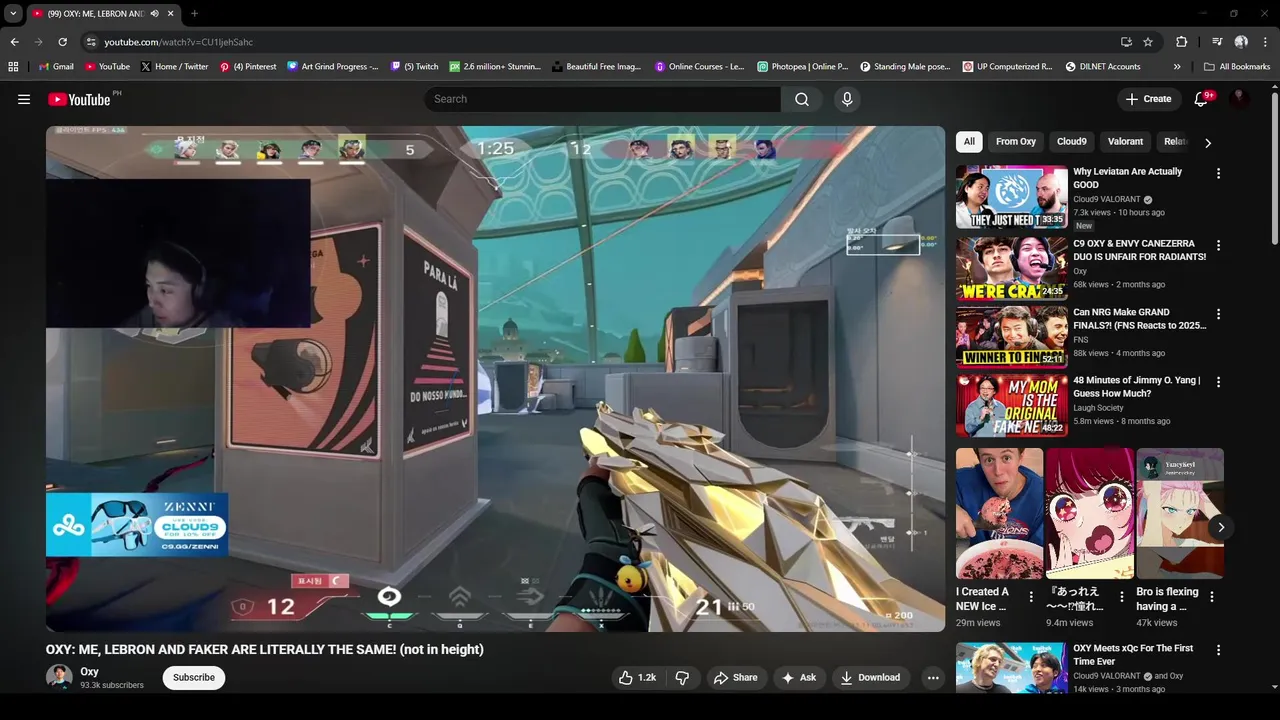Download the video
This screenshot has width=1280, height=720.
pyautogui.click(x=870, y=677)
